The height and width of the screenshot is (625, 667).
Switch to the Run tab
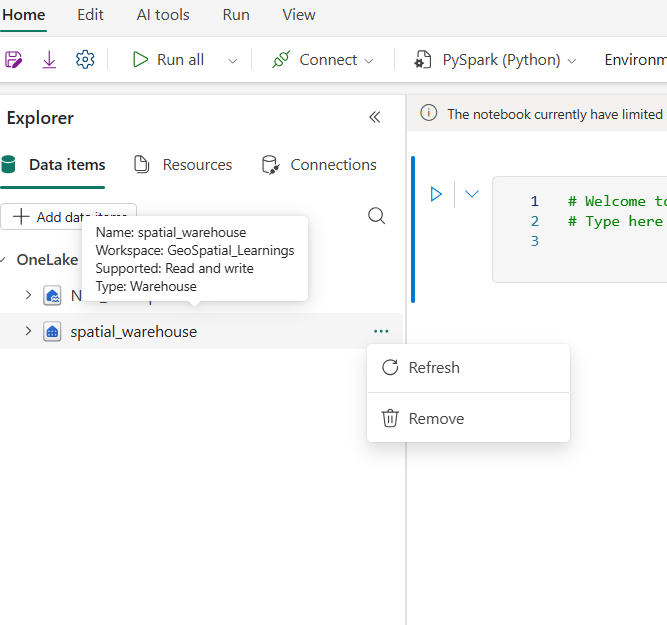tap(236, 15)
